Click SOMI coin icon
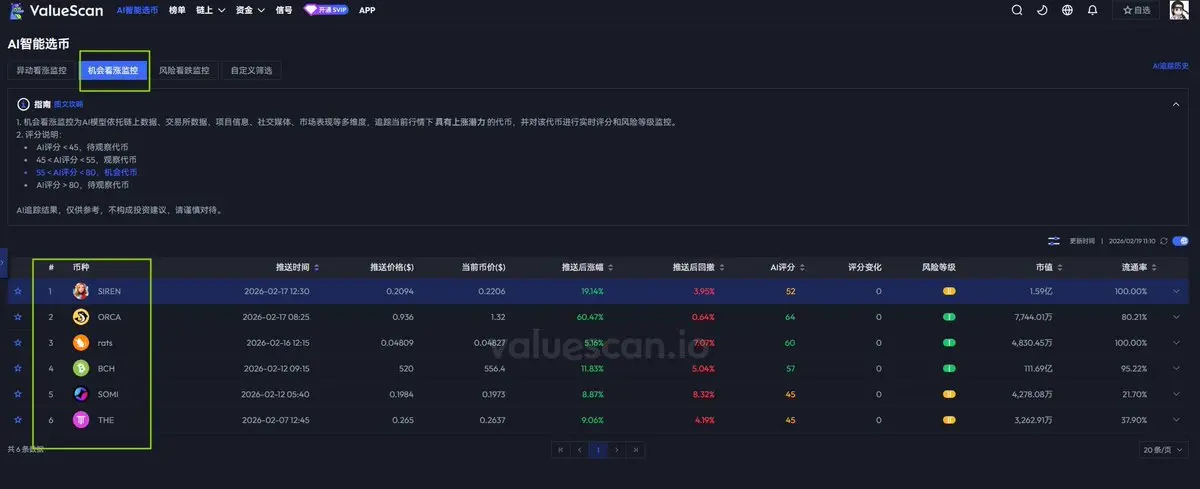The width and height of the screenshot is (1200, 489). tap(81, 394)
